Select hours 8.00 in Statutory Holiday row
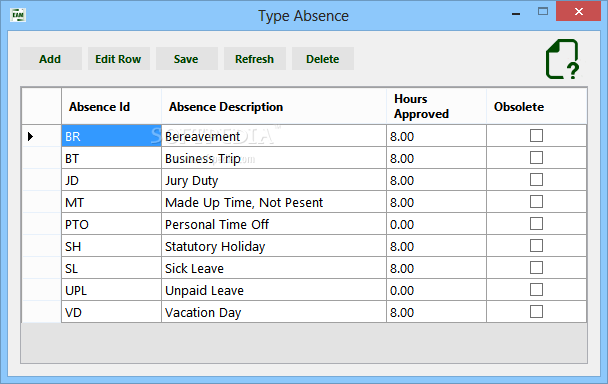The width and height of the screenshot is (608, 384). point(436,246)
